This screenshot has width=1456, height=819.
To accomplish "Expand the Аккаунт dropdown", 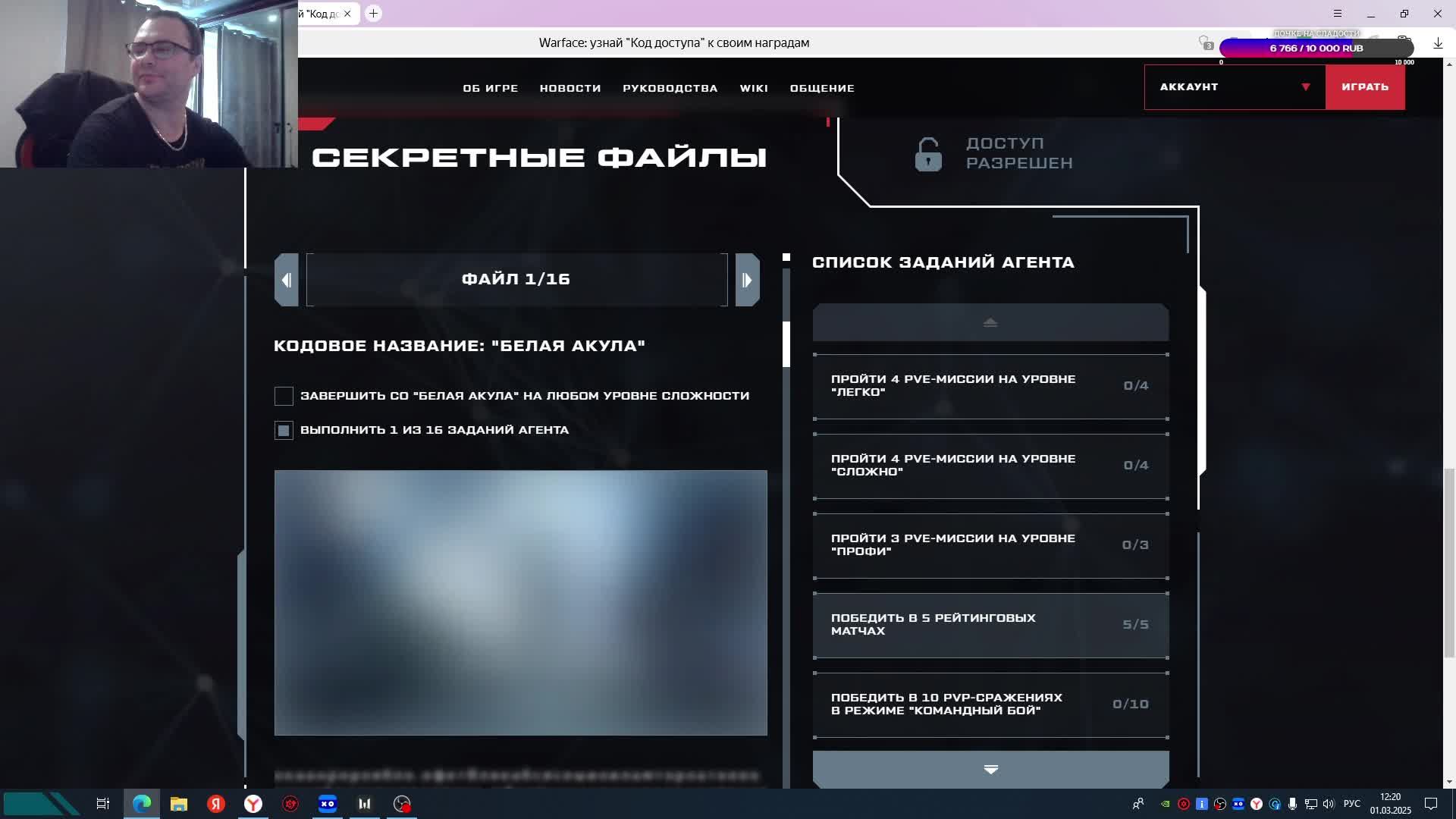I will [x=1235, y=87].
